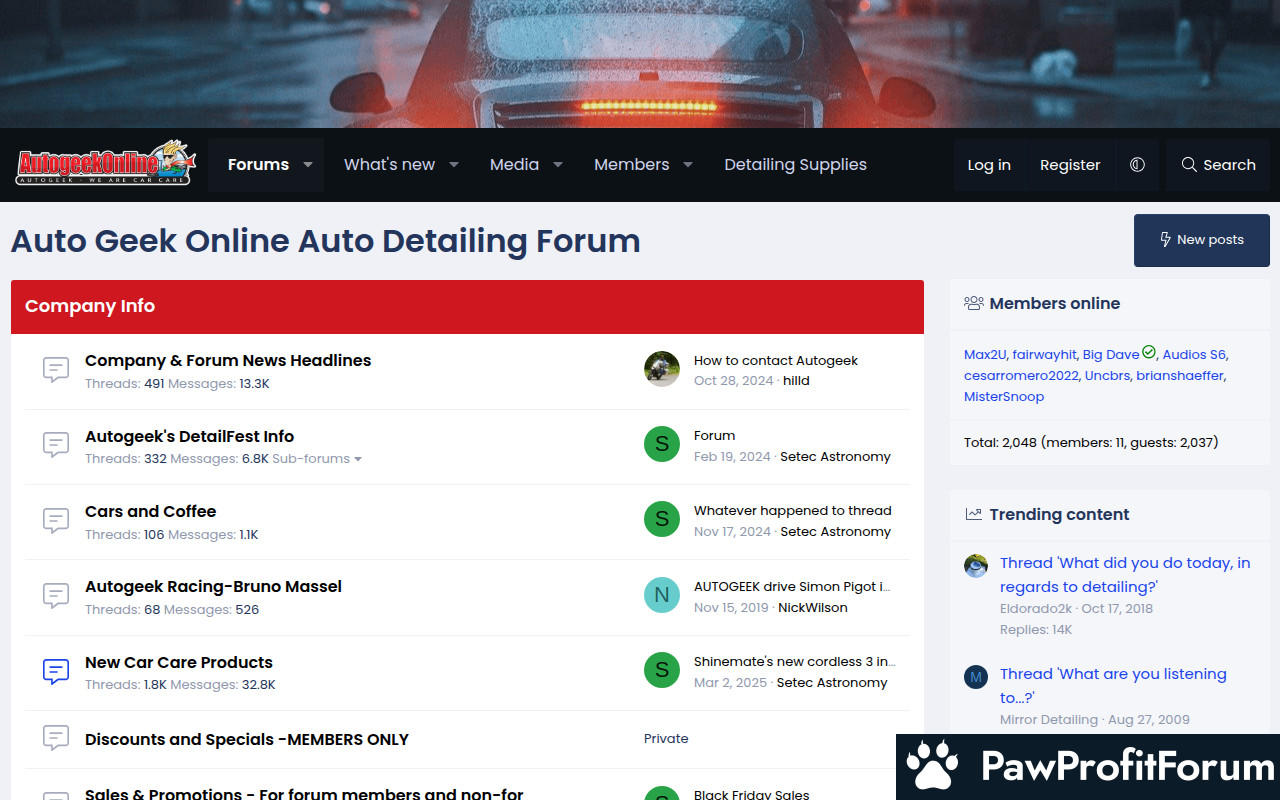Open member brianshaeffer's profile
This screenshot has height=800, width=1280.
1180,375
